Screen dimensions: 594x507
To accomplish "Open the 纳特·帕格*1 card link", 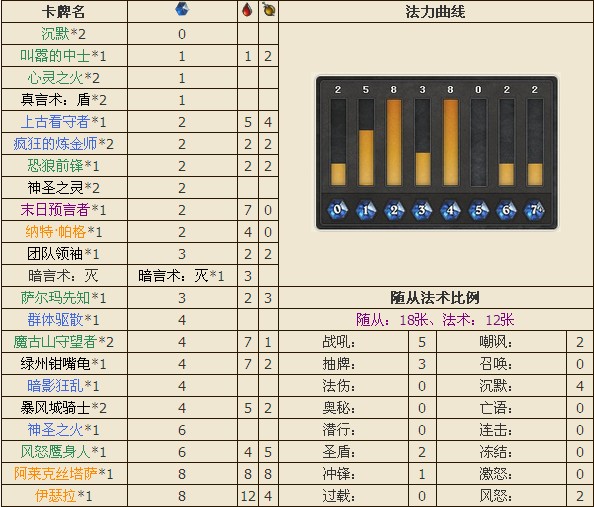I will (x=63, y=232).
